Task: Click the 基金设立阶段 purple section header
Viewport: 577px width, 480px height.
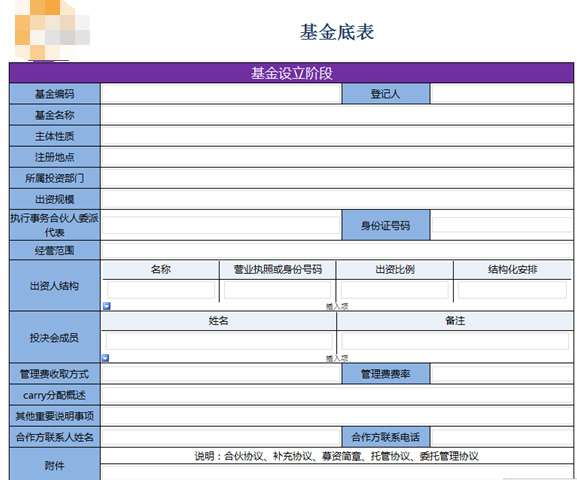Action: point(291,73)
